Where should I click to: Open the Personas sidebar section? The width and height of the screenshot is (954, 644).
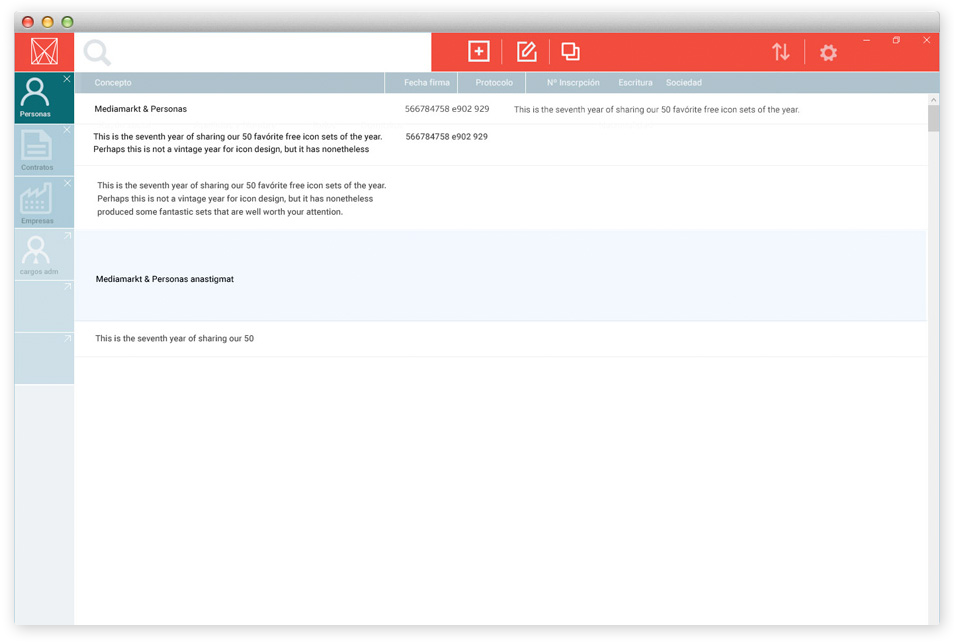click(36, 97)
